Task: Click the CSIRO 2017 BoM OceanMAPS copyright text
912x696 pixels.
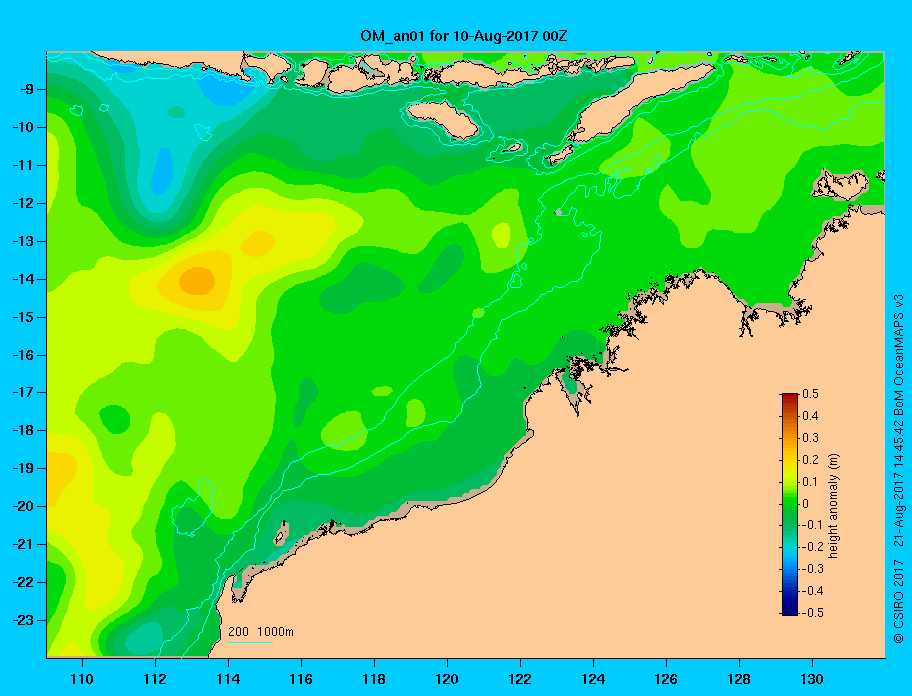Action: point(899,468)
